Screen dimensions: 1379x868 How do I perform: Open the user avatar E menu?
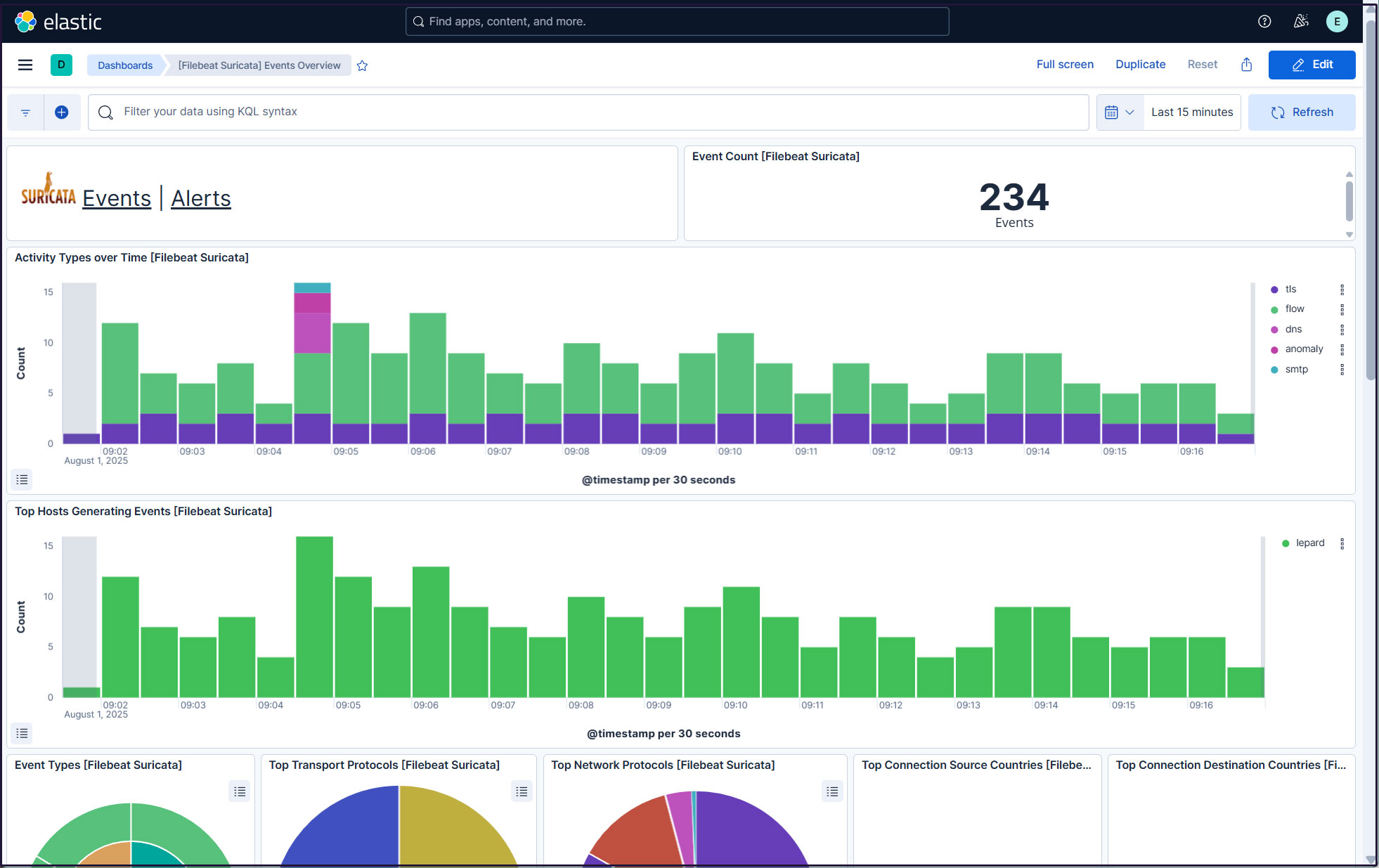1337,21
